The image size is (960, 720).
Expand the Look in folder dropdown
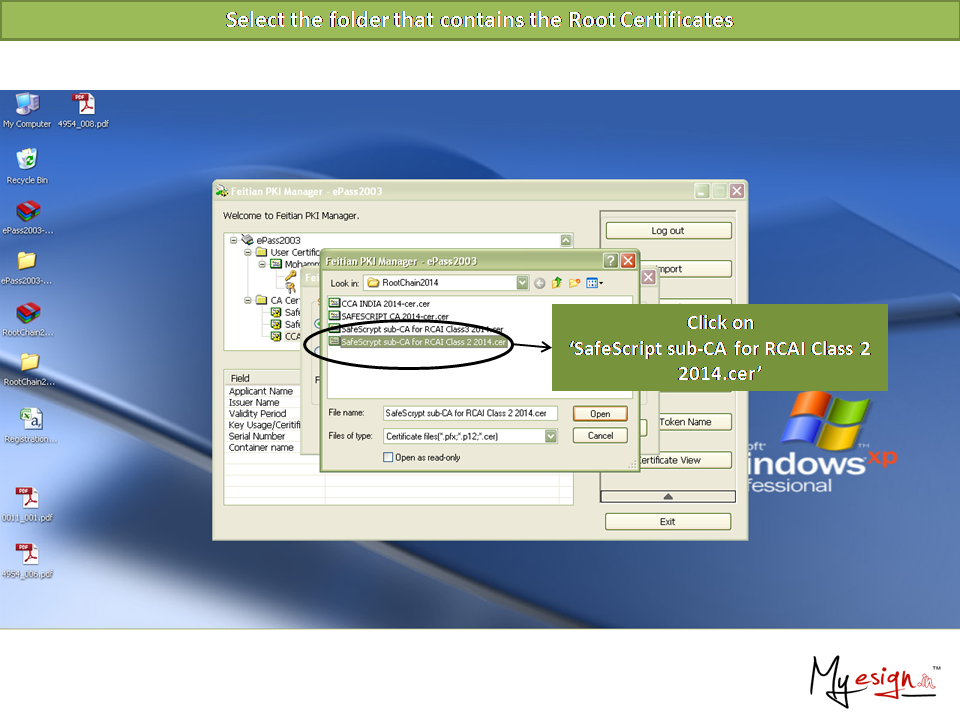[522, 283]
